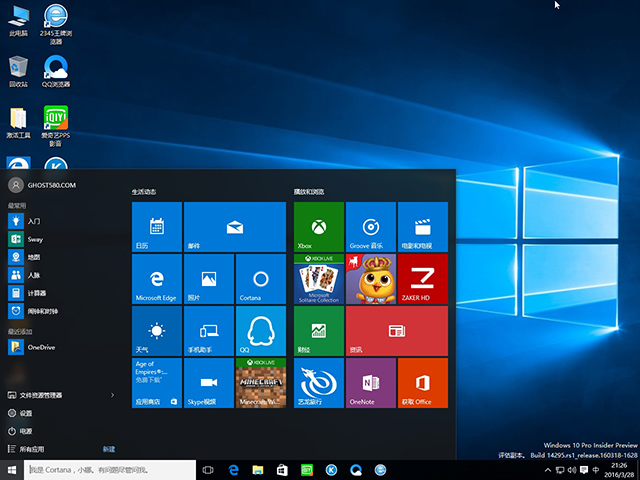Click the GHOST580.COM user account
Screen dimensions: 640x480
(45, 185)
